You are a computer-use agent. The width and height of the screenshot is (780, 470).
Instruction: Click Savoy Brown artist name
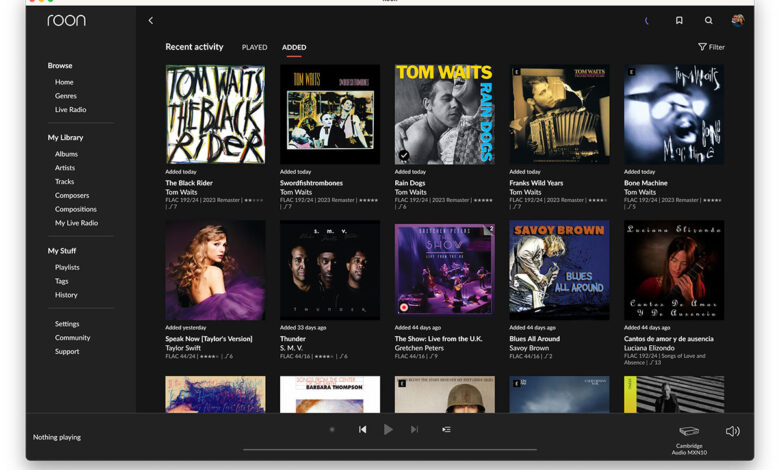[x=529, y=348]
